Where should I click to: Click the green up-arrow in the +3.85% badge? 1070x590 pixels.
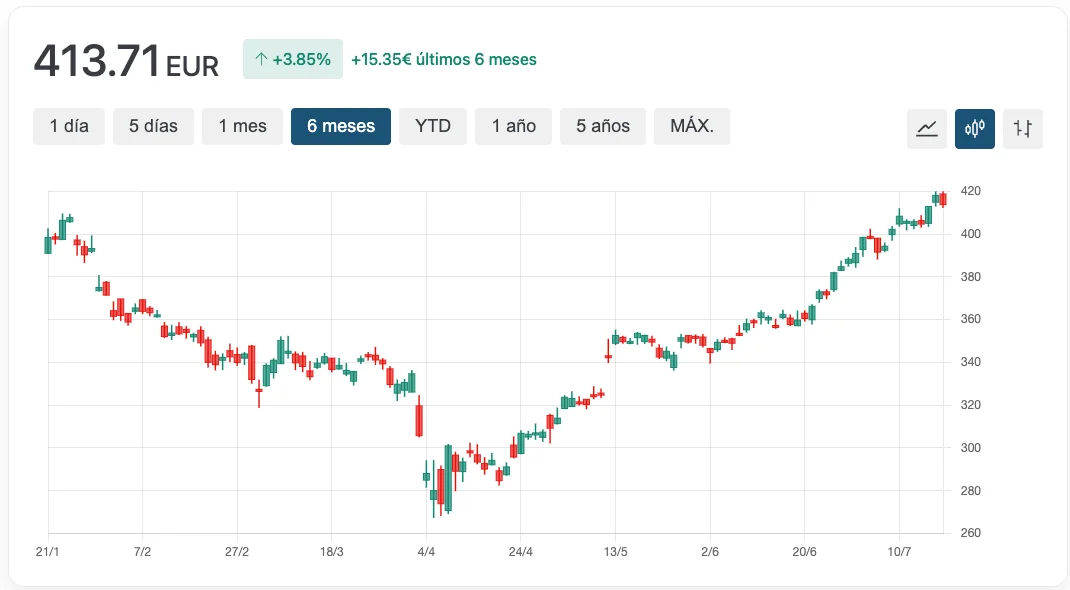(260, 59)
